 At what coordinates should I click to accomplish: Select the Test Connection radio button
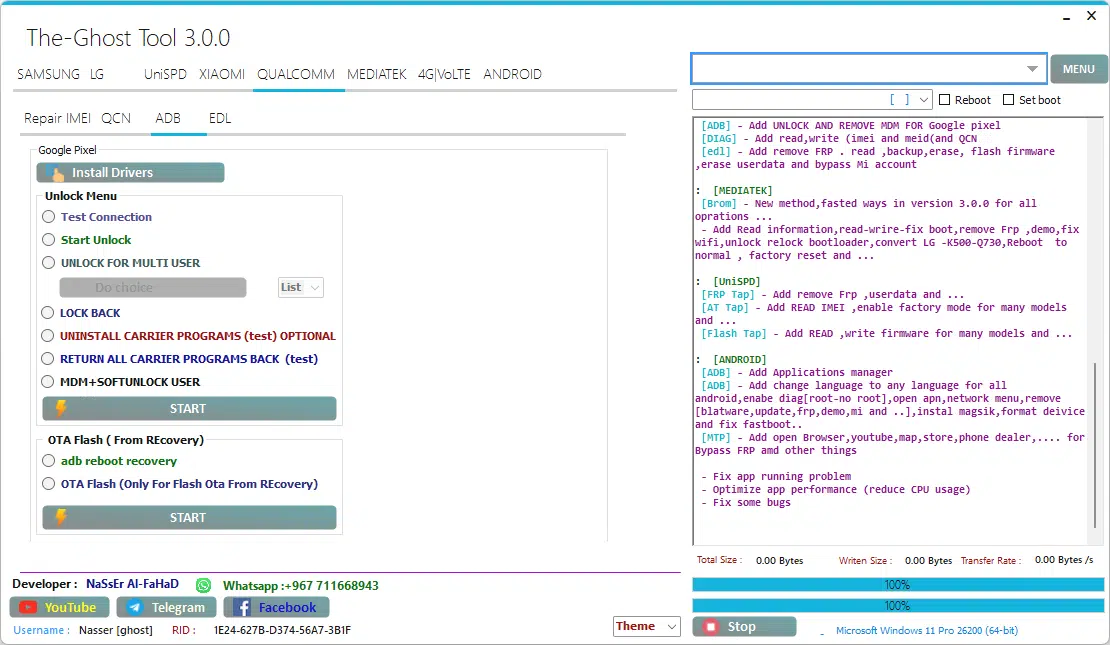point(48,217)
